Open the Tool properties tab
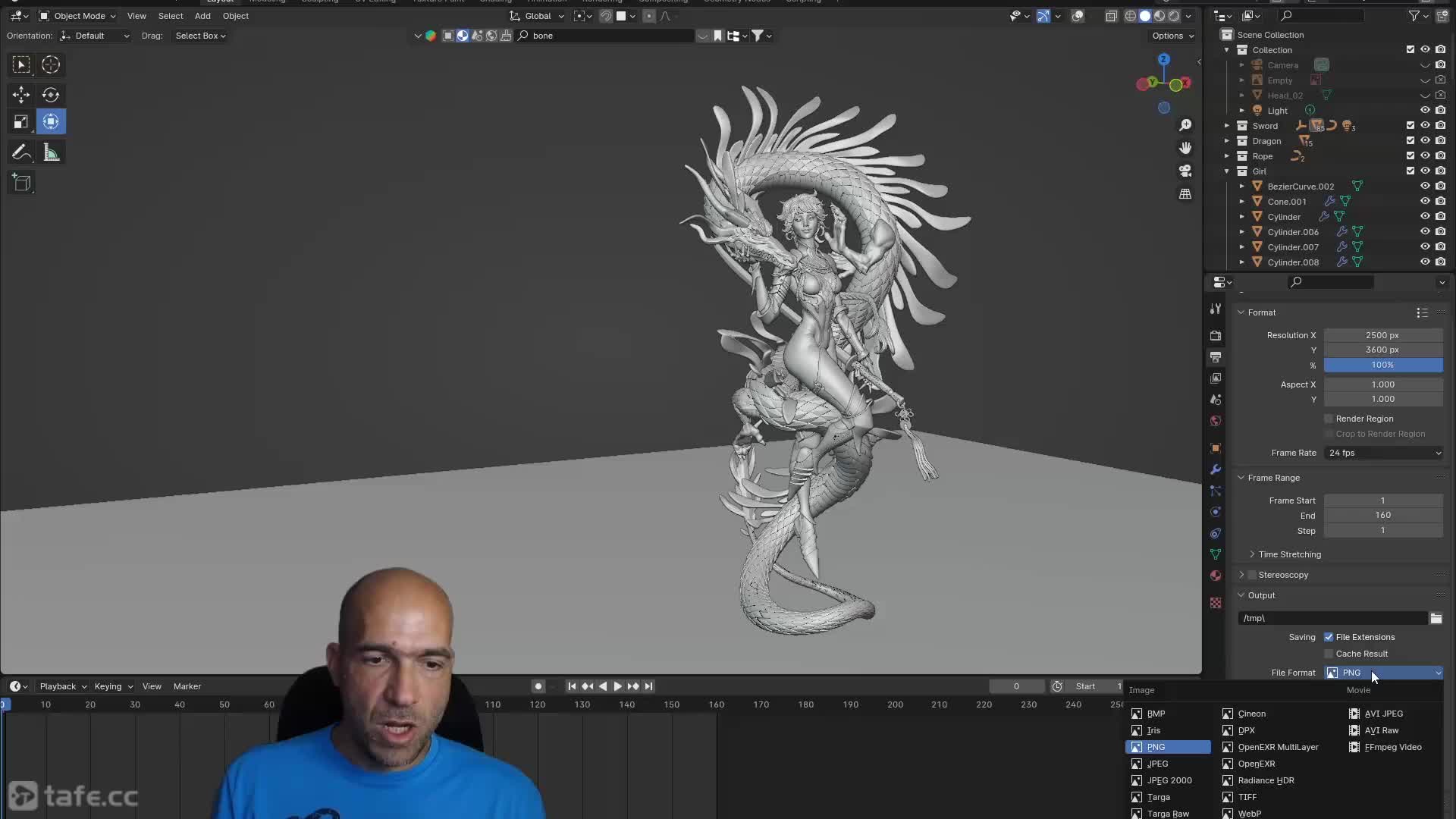 pos(1216,309)
